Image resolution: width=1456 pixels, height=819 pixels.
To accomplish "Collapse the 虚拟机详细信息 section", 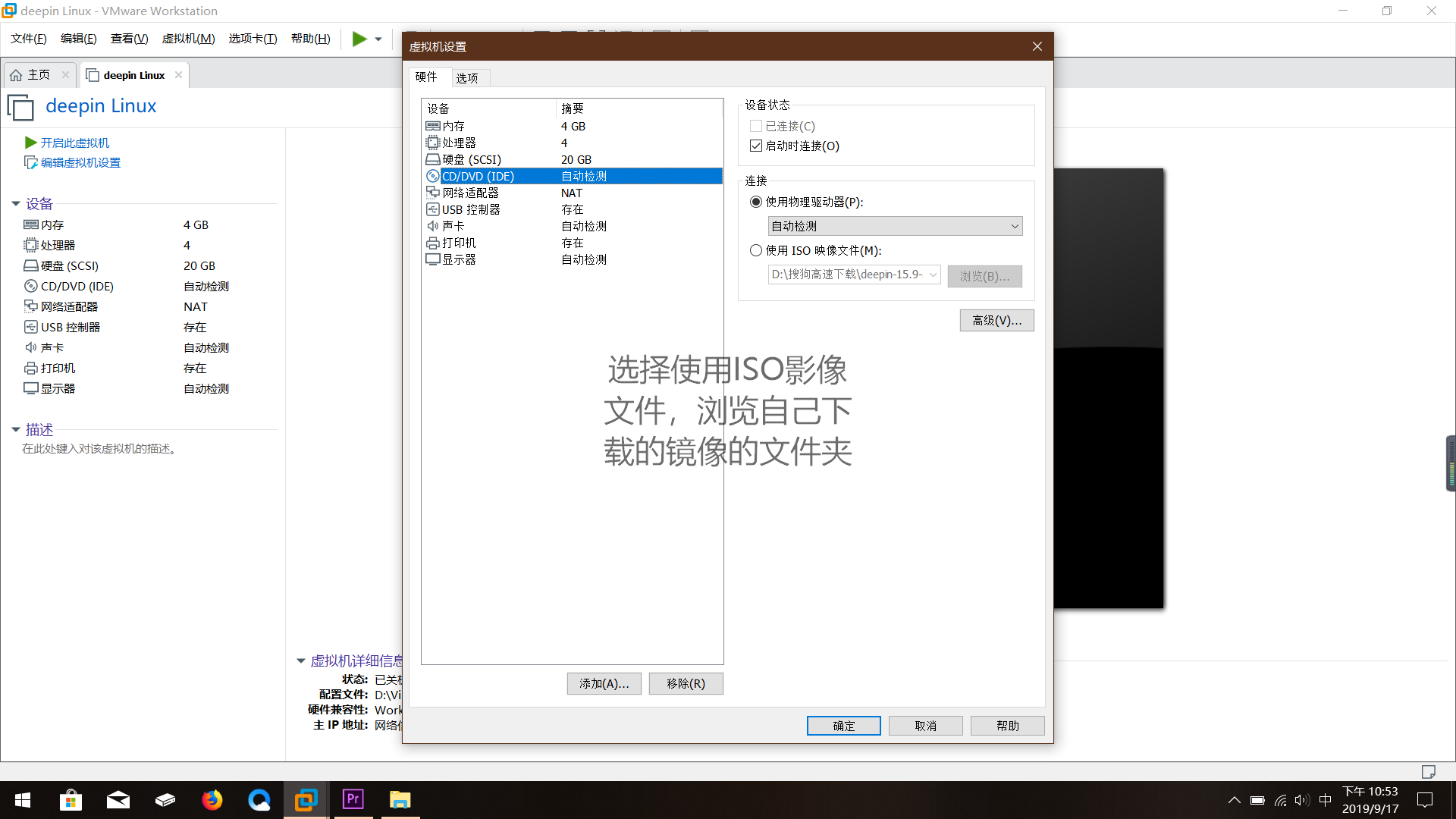I will (x=301, y=661).
